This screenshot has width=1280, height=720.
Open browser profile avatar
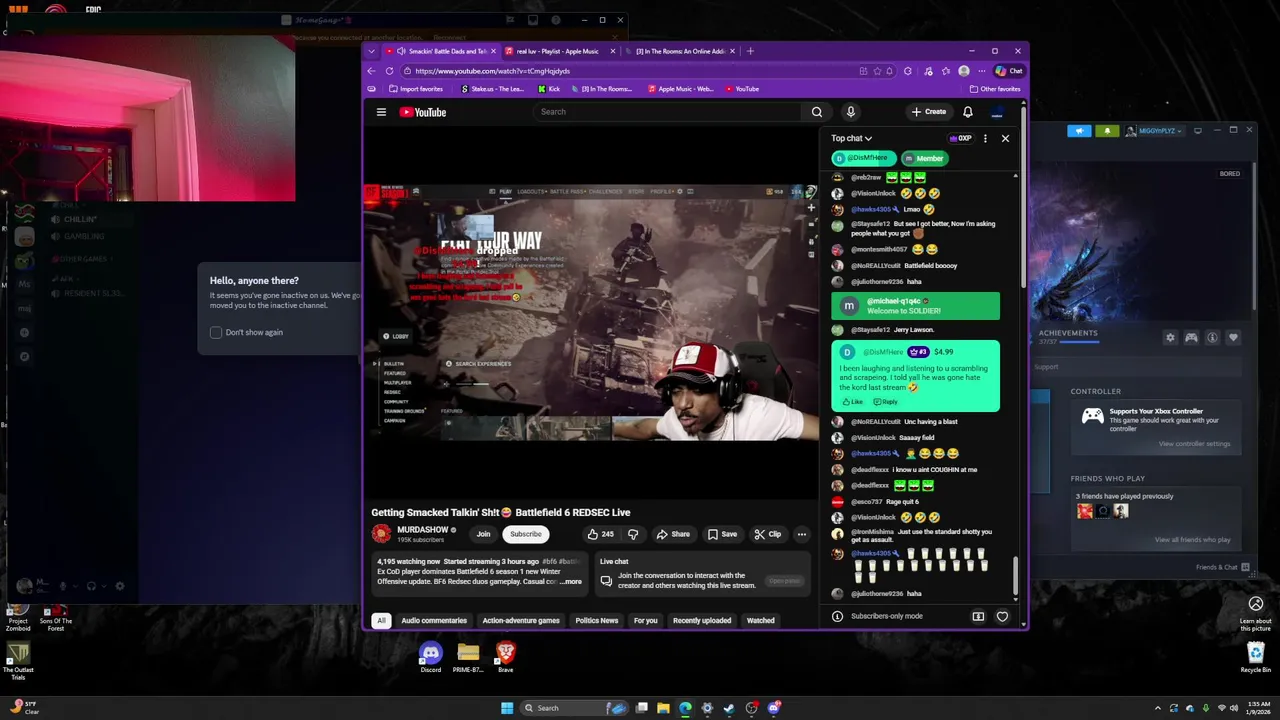pos(963,71)
